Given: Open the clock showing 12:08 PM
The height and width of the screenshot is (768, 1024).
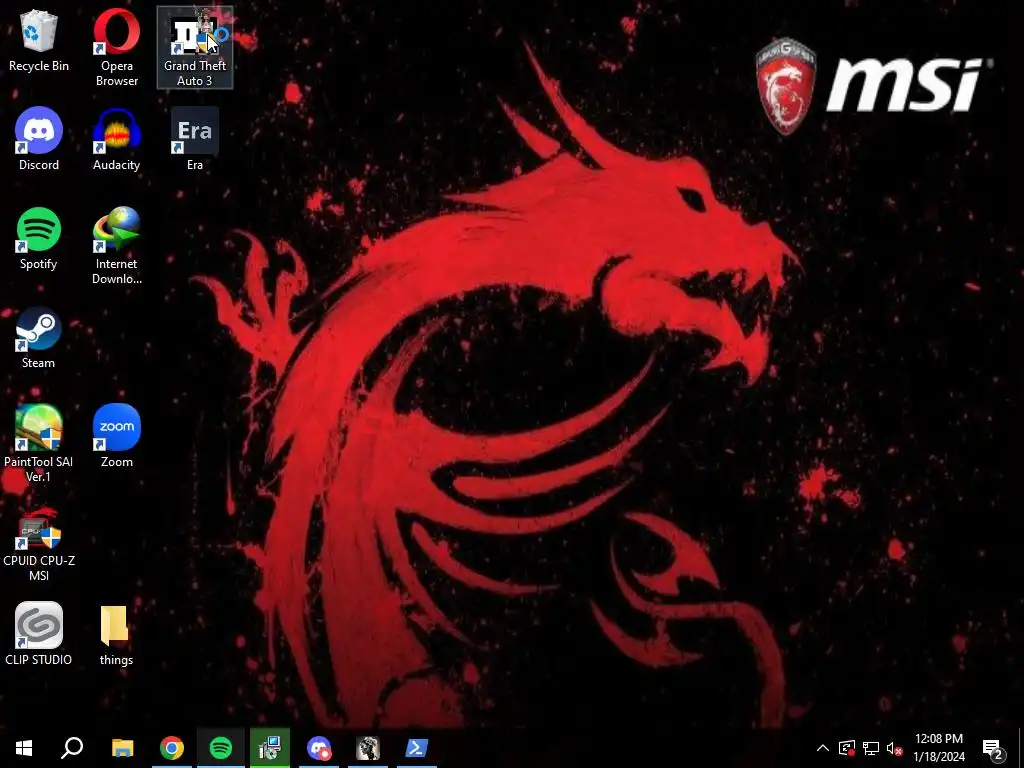Looking at the screenshot, I should [939, 748].
